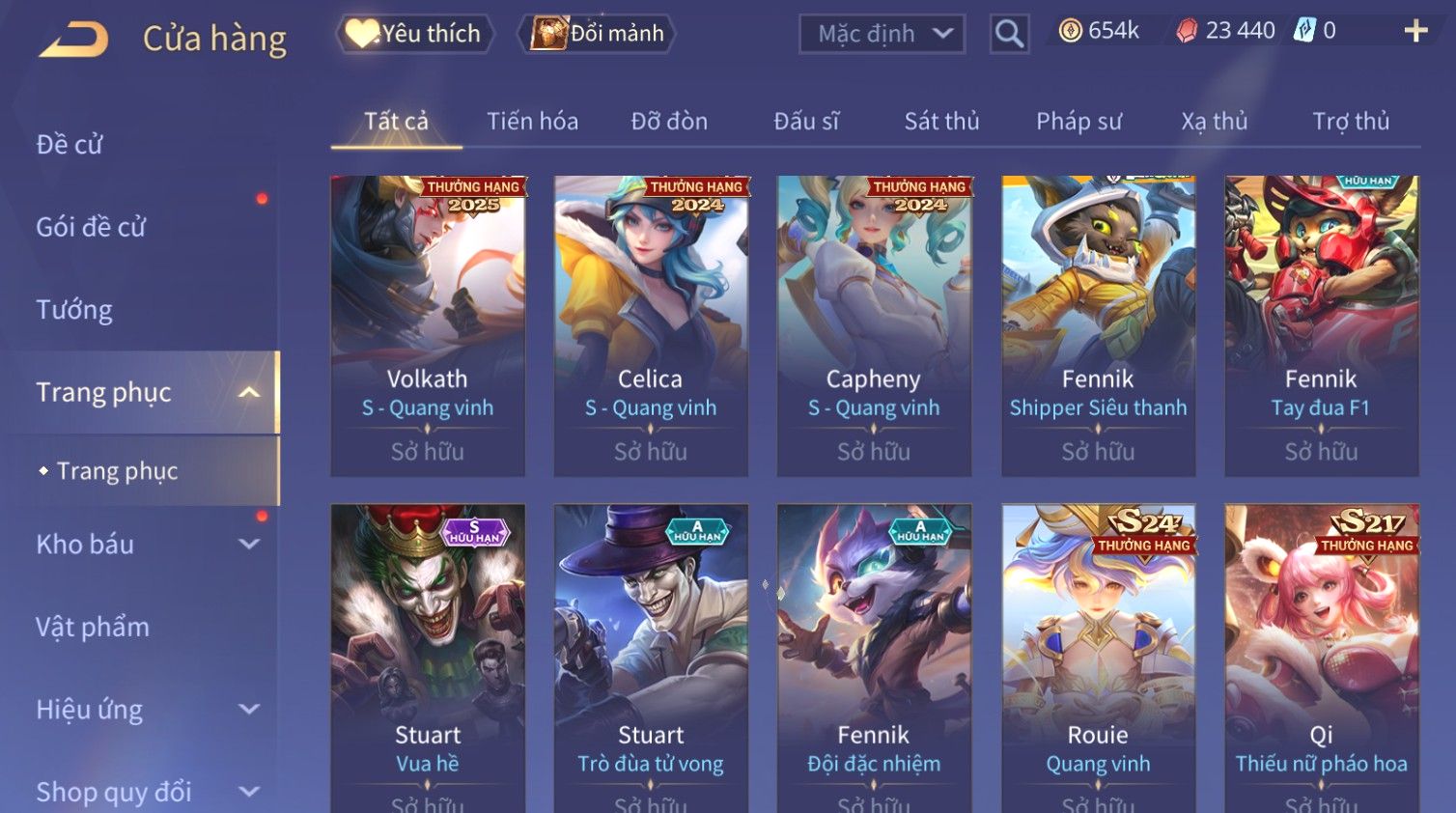Open Gói đề cử in the sidebar
Viewport: 1456px width, 813px height.
91,227
